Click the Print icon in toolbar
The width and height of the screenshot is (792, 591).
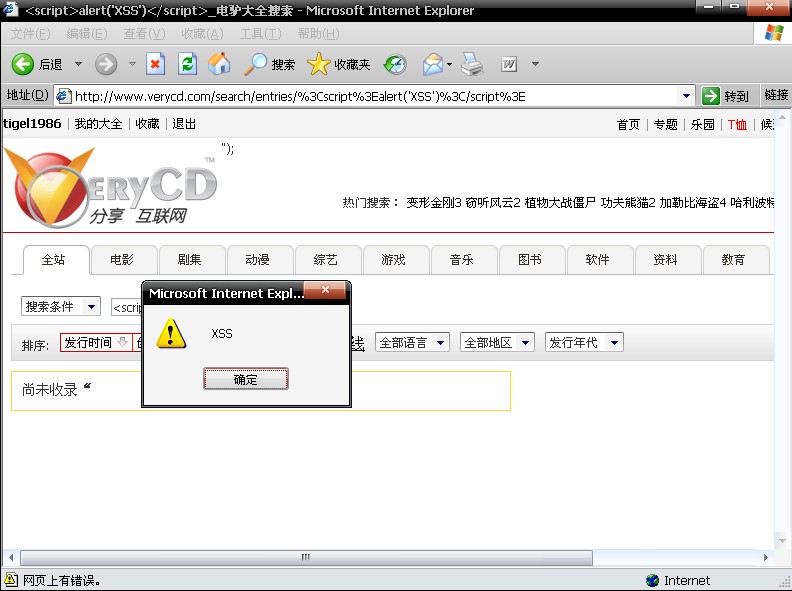click(x=473, y=64)
